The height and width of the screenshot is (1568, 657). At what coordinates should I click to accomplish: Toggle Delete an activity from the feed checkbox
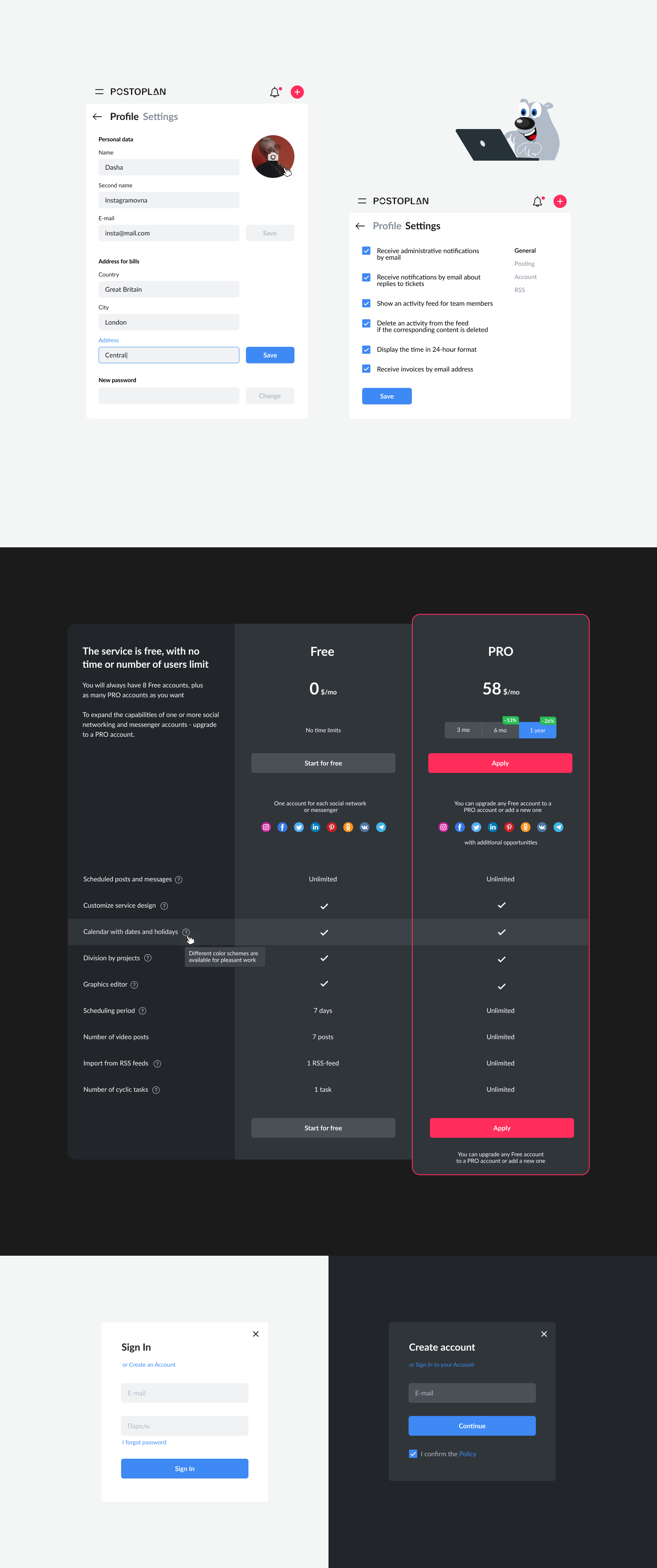(366, 323)
